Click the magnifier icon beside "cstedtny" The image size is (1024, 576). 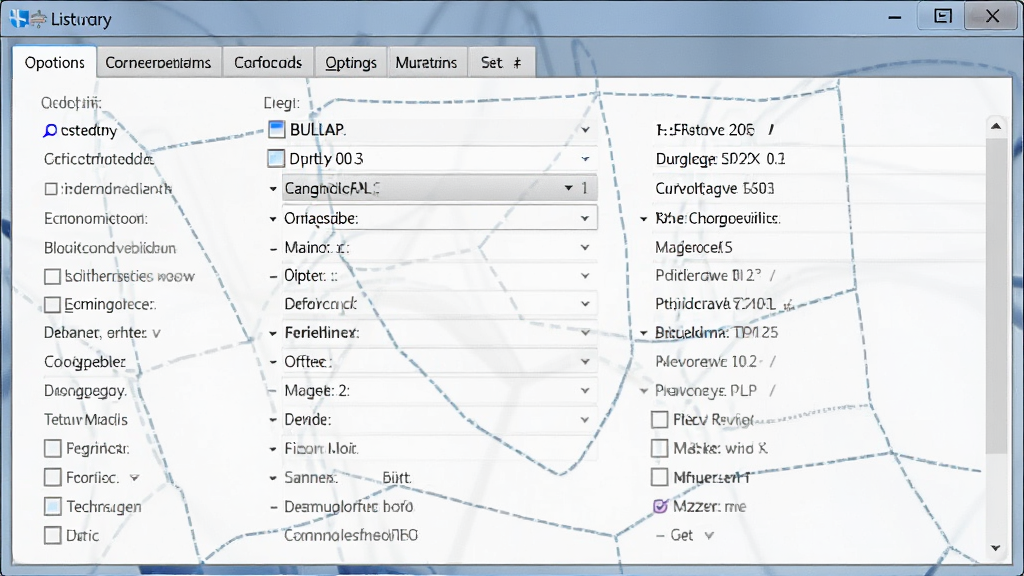[x=50, y=131]
